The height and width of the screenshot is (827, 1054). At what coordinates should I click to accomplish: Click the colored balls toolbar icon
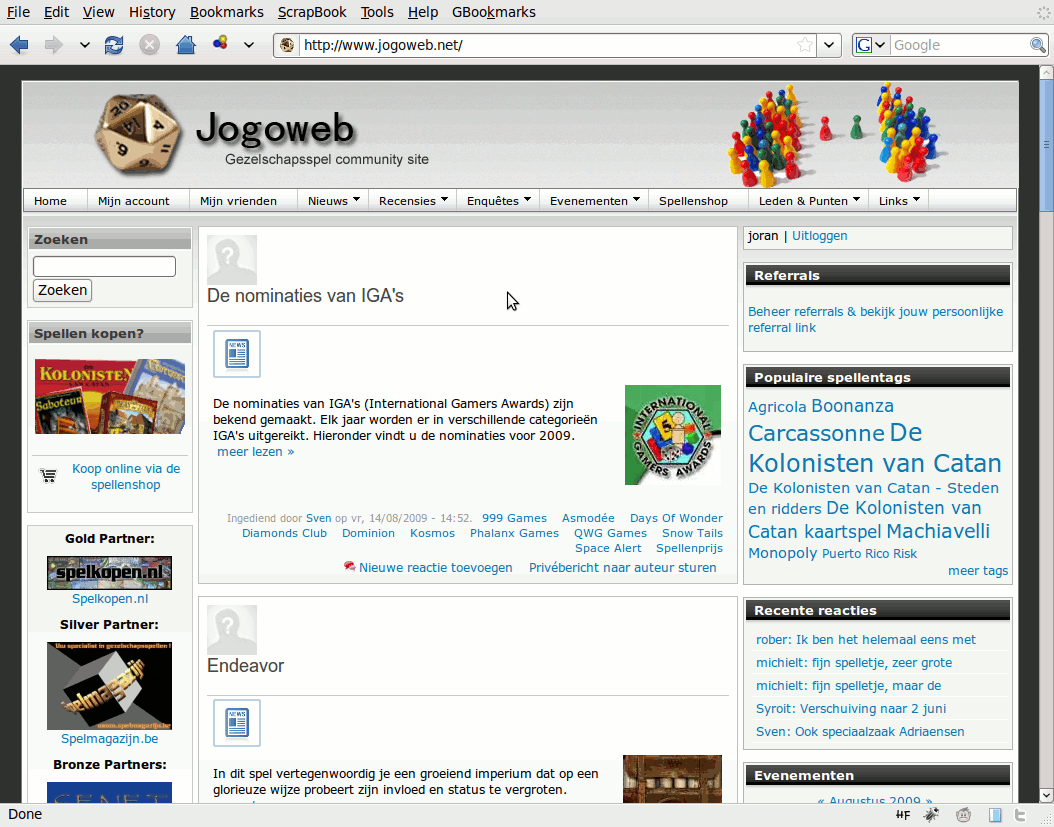pyautogui.click(x=220, y=44)
